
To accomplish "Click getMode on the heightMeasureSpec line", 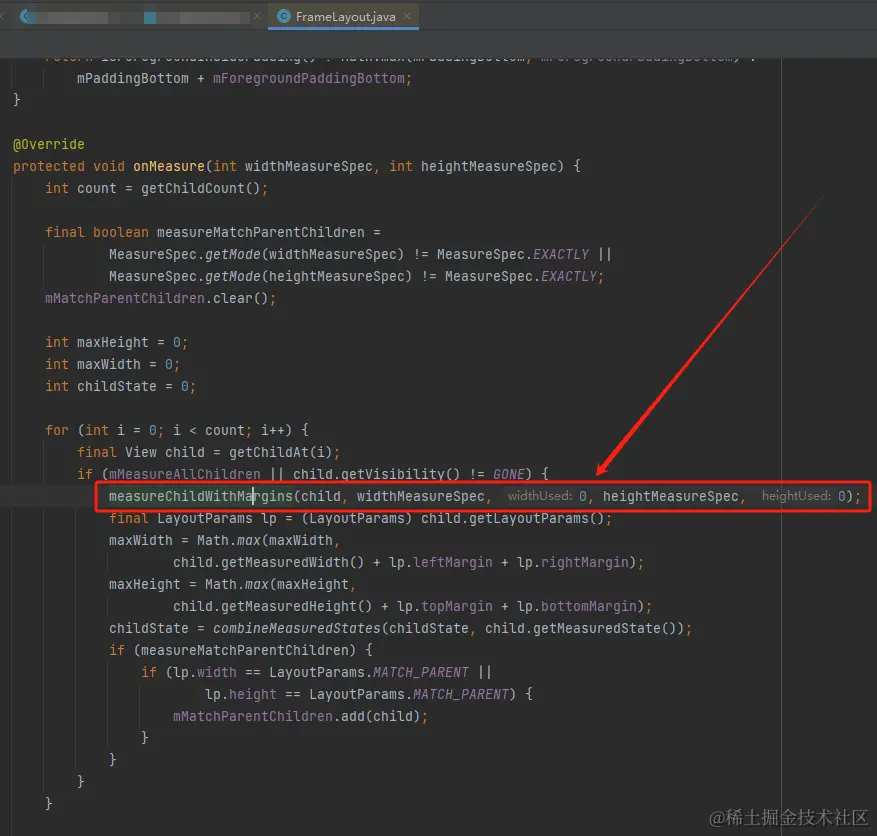I will click(x=233, y=276).
